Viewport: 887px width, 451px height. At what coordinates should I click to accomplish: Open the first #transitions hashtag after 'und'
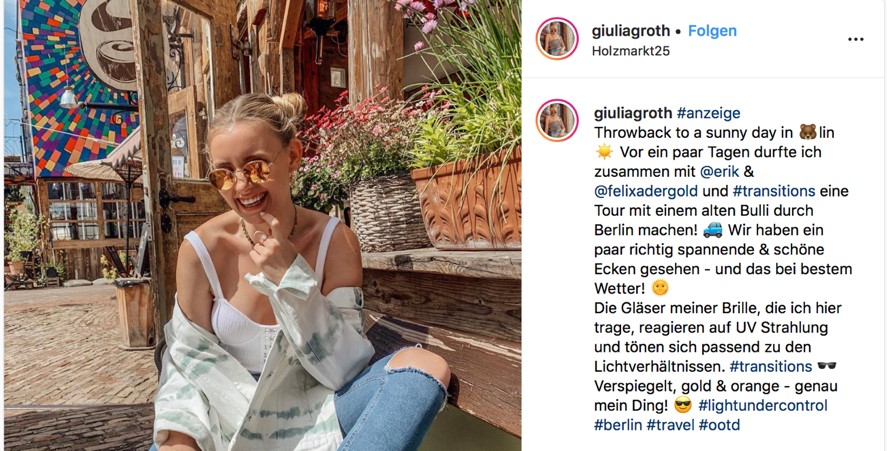(774, 191)
